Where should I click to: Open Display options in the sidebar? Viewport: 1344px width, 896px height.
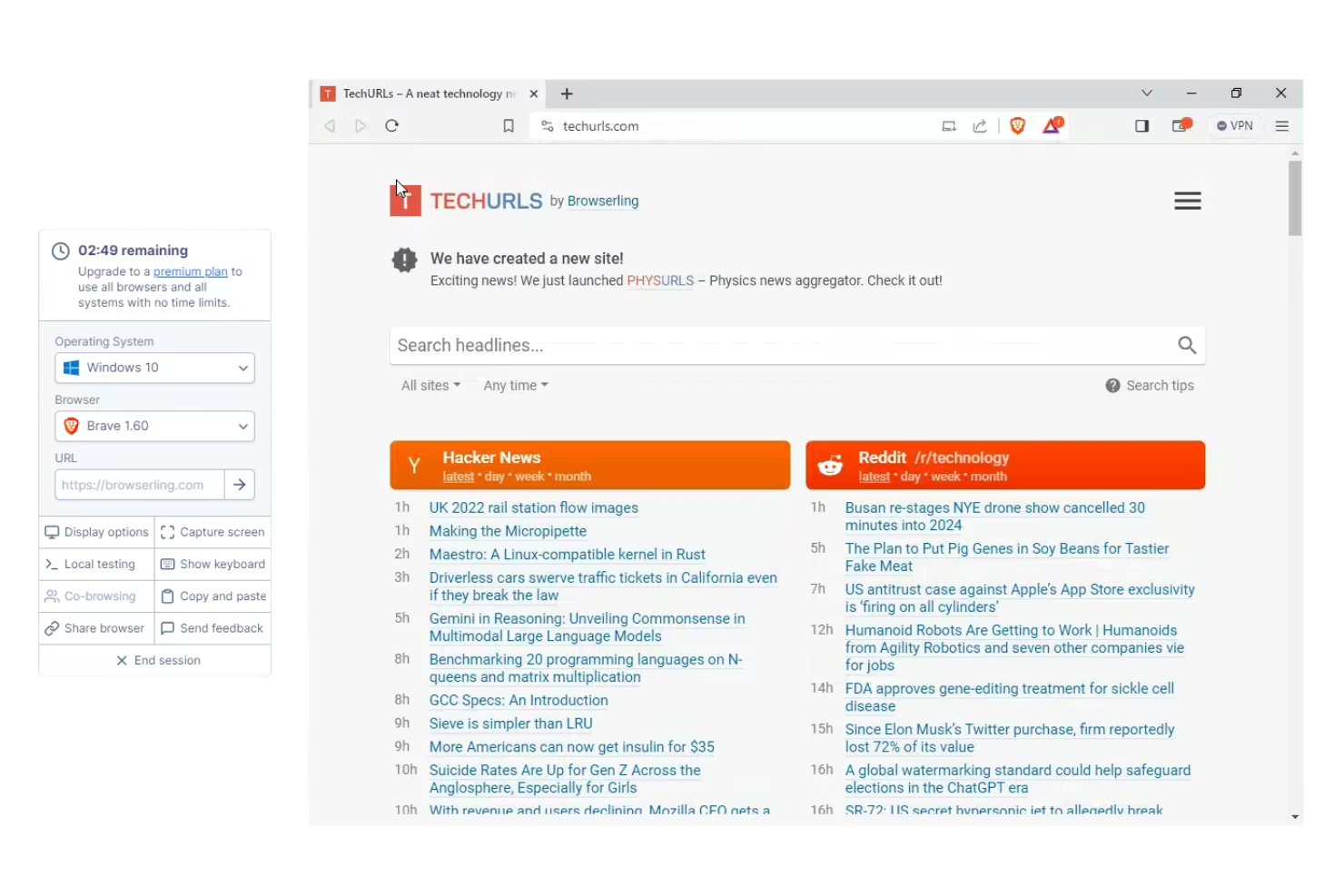coord(95,532)
